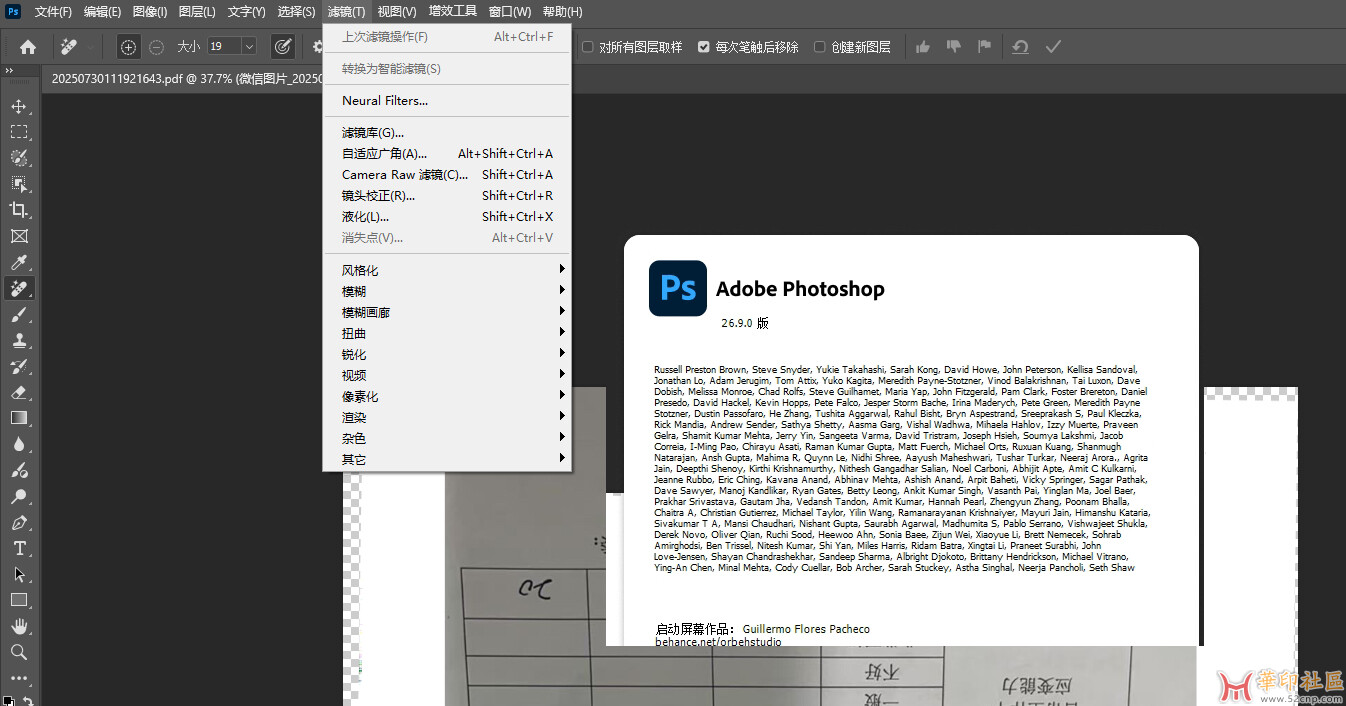Enable 创建新图层 checkbox

coord(820,47)
